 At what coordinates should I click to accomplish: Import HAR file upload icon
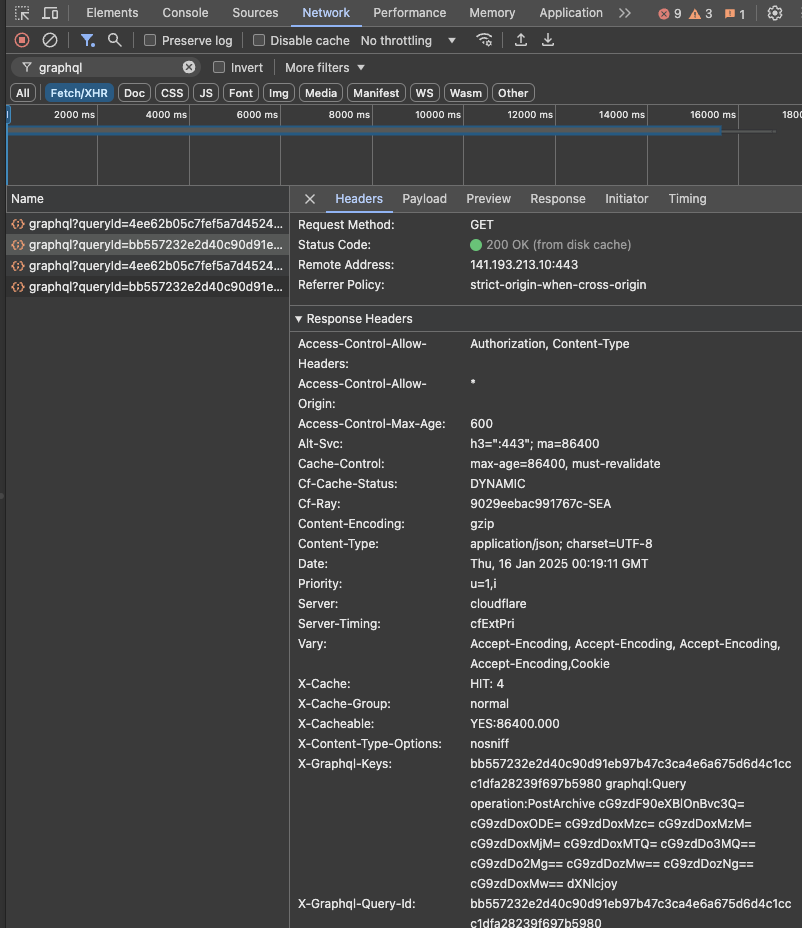click(x=520, y=40)
